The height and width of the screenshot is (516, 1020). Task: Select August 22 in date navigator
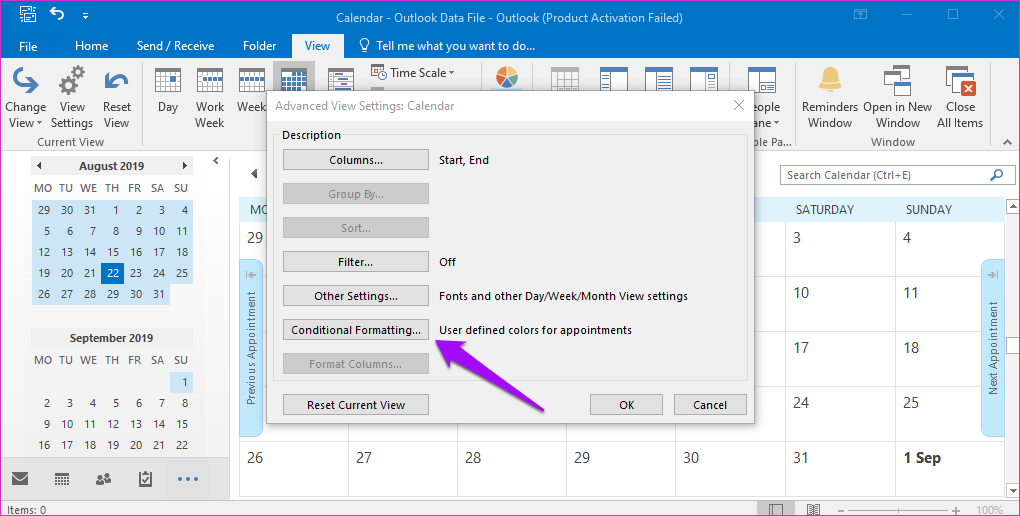click(x=113, y=273)
